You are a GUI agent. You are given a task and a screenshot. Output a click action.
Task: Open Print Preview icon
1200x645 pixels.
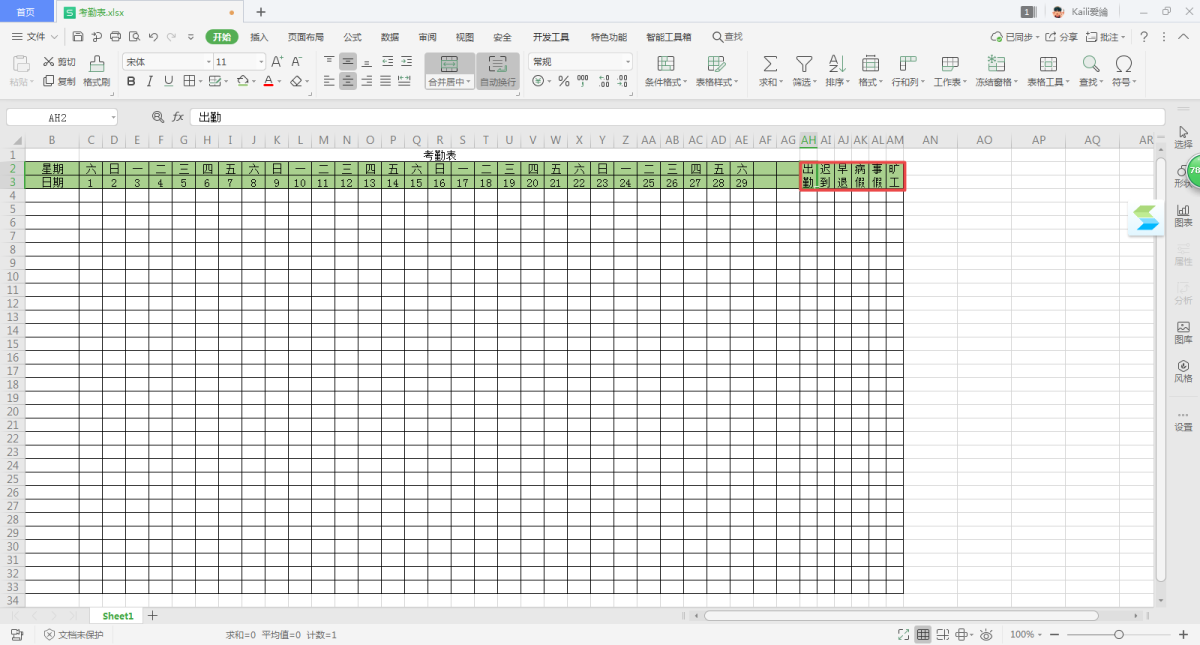134,37
